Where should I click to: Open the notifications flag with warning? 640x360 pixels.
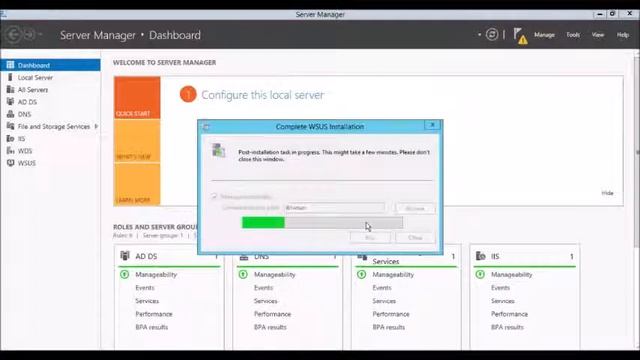520,36
